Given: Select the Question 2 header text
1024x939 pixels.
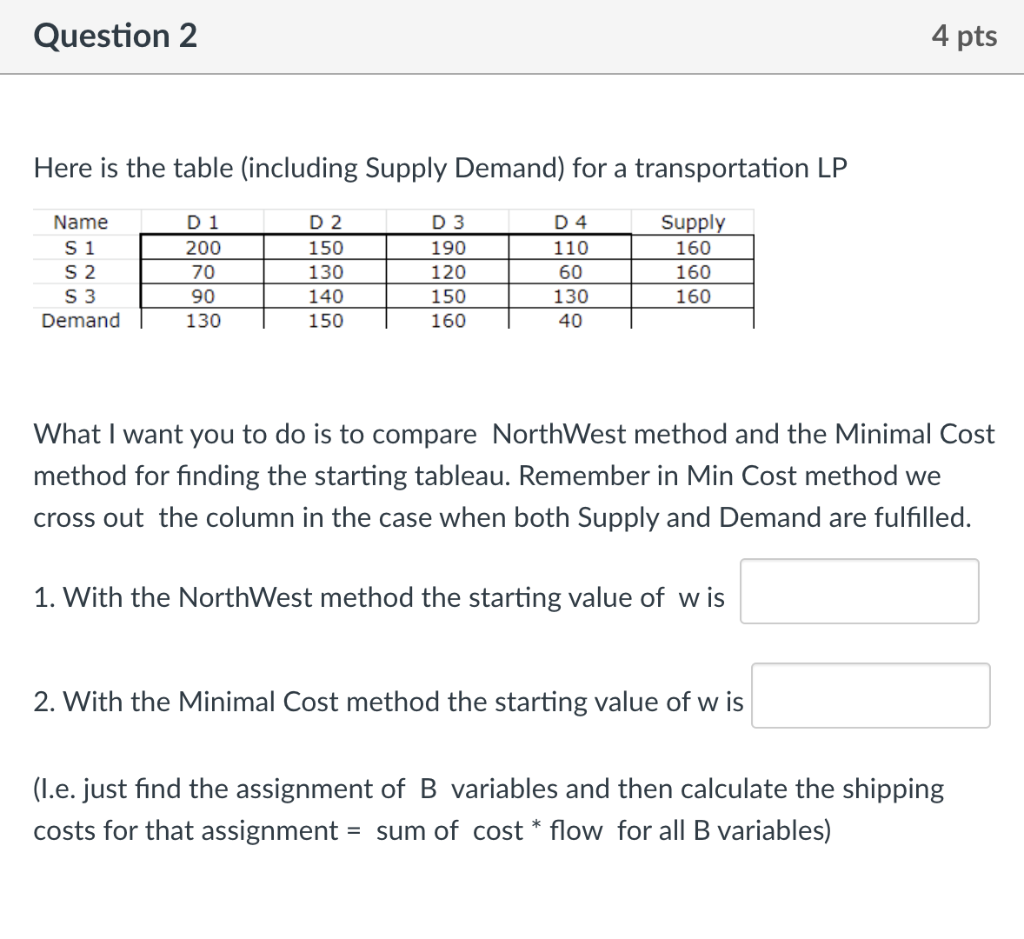Looking at the screenshot, I should point(116,35).
